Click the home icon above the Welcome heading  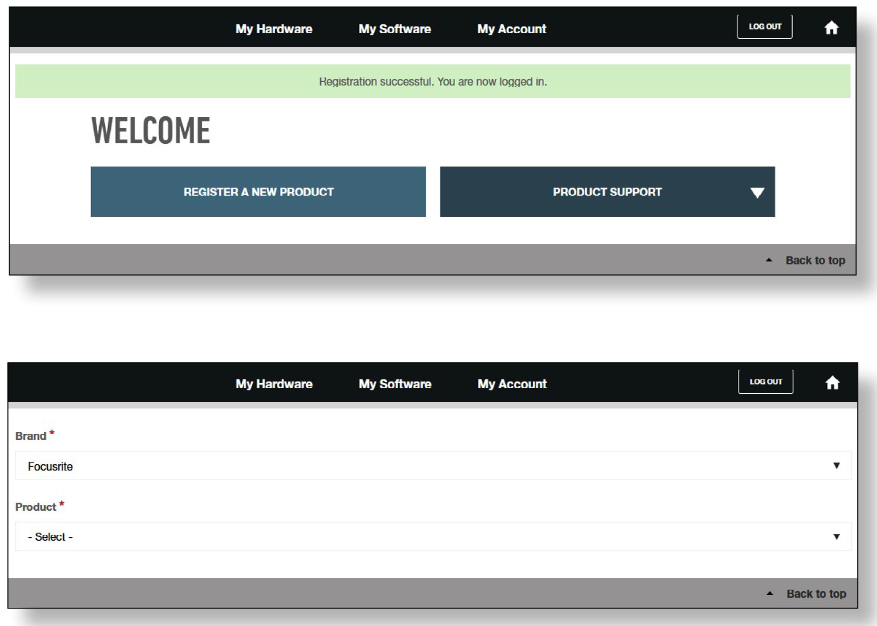coord(831,28)
